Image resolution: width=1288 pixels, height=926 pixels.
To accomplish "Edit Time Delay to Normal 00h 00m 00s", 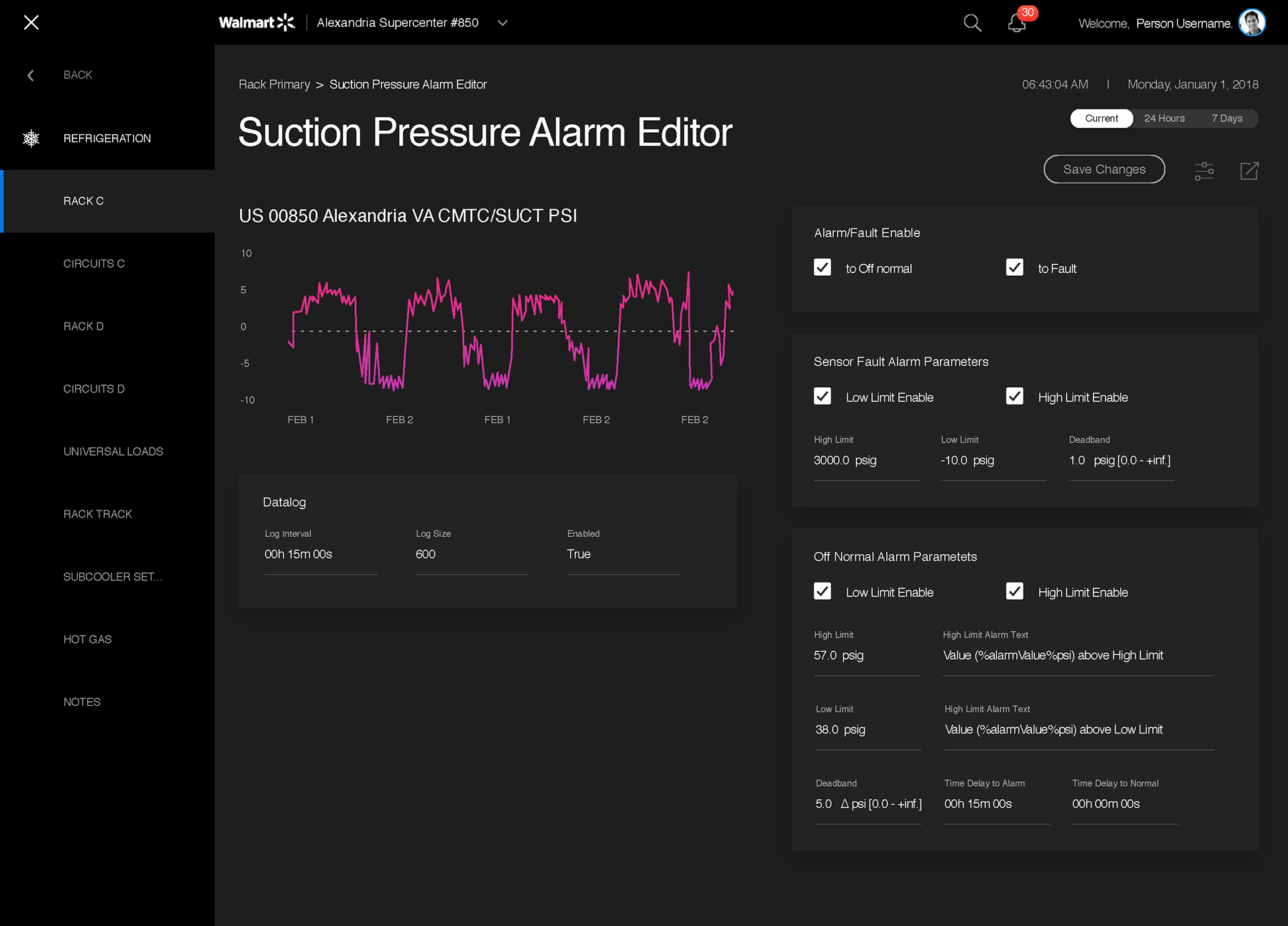I will 1124,805.
